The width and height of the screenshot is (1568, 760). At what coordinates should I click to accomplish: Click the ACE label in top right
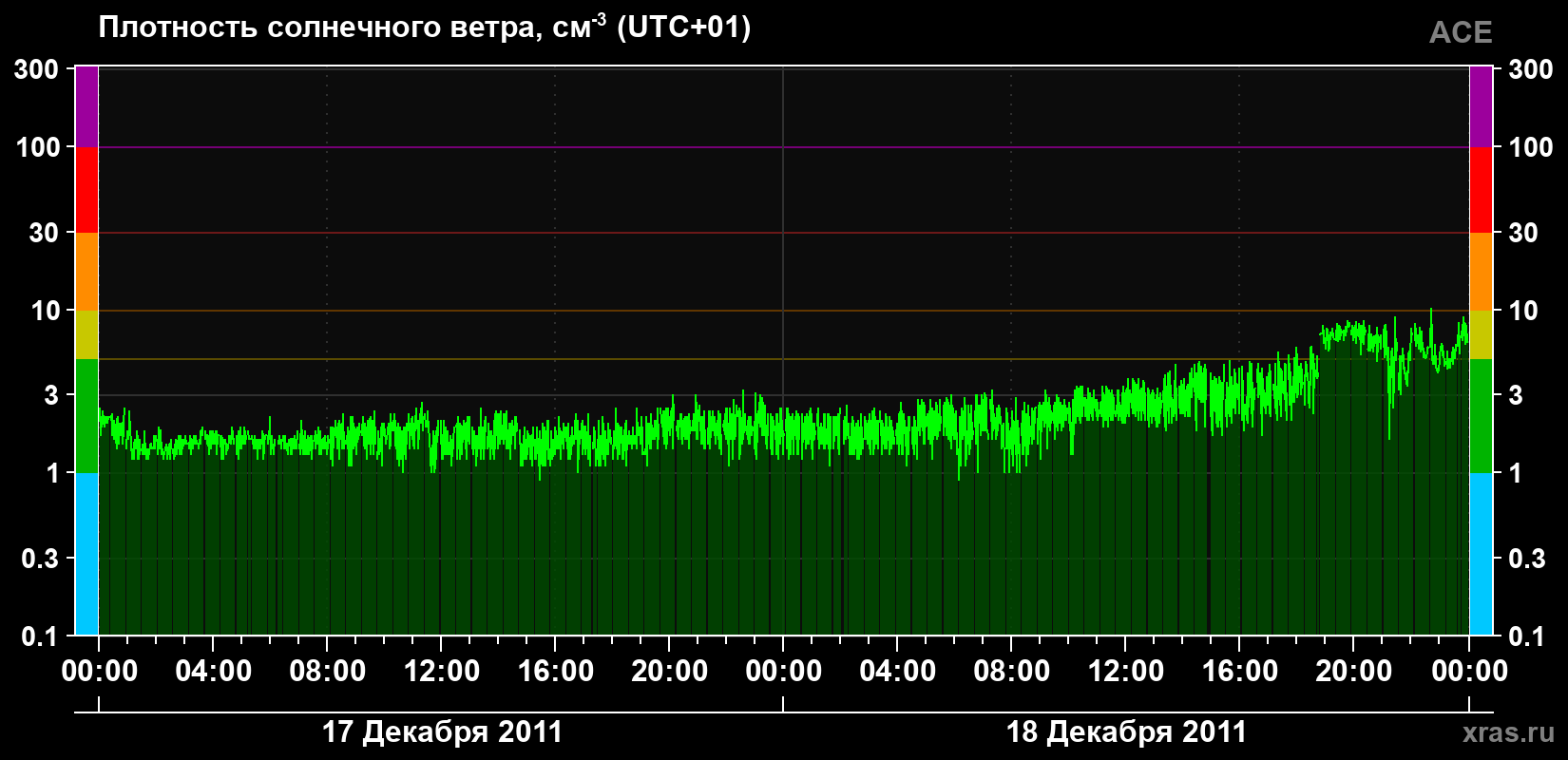pos(1461,32)
